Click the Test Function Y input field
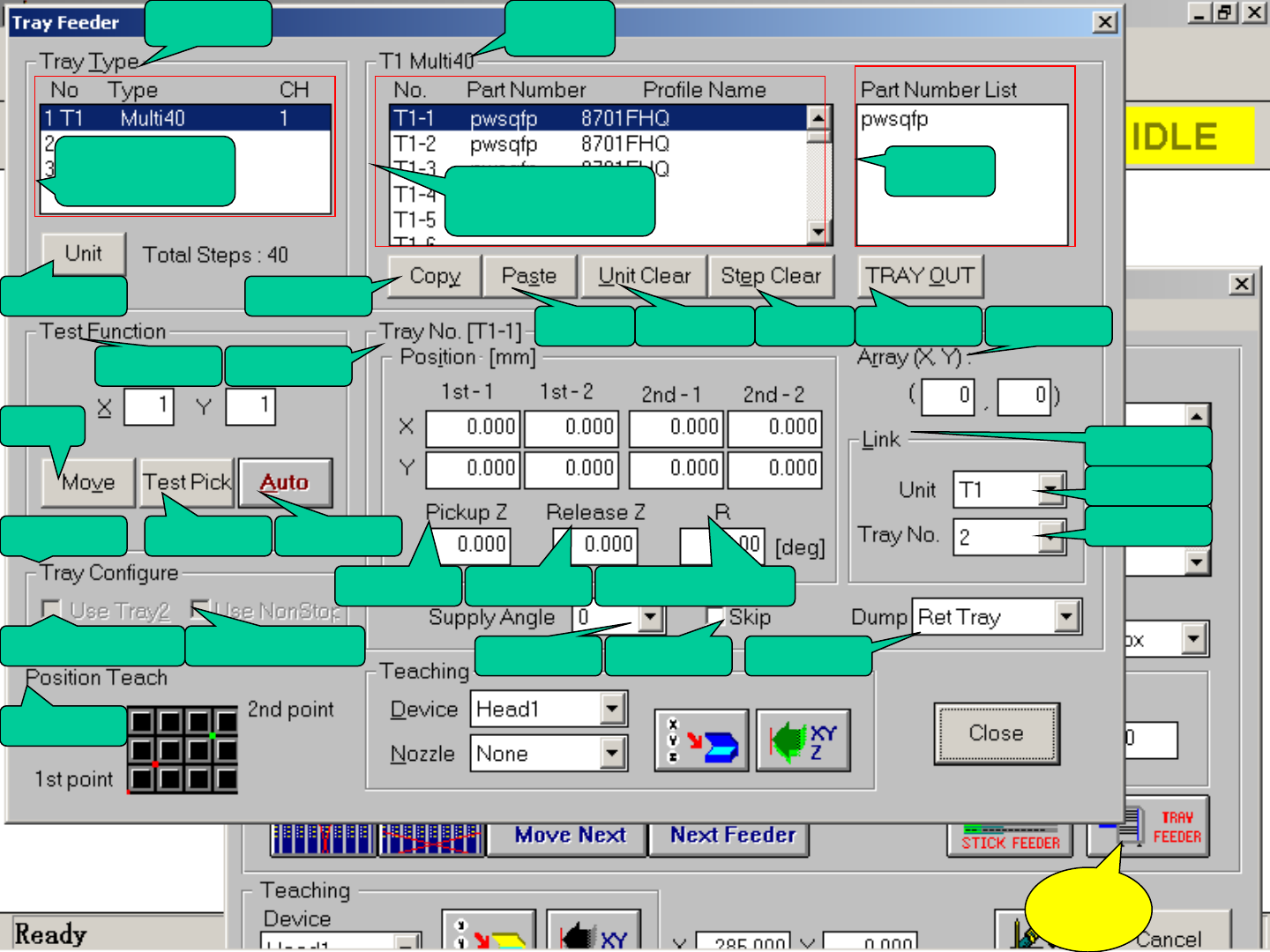The image size is (1270, 952). coord(250,406)
